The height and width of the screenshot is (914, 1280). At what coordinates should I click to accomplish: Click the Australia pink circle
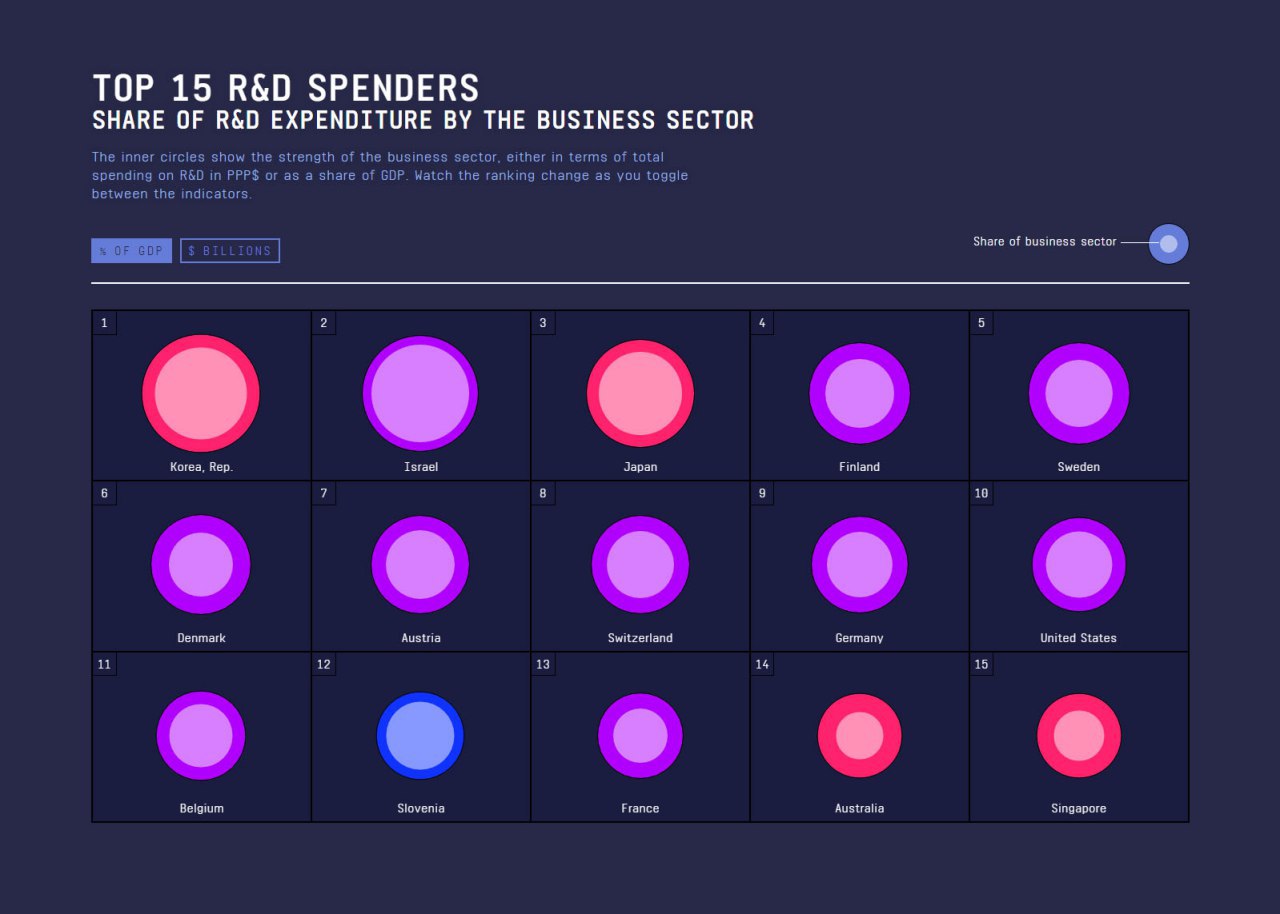pos(859,735)
